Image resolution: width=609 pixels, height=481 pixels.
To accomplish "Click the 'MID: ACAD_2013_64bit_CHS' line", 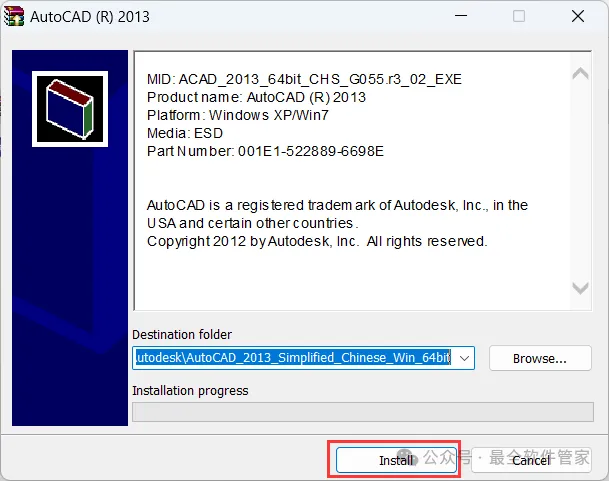I will coord(304,79).
